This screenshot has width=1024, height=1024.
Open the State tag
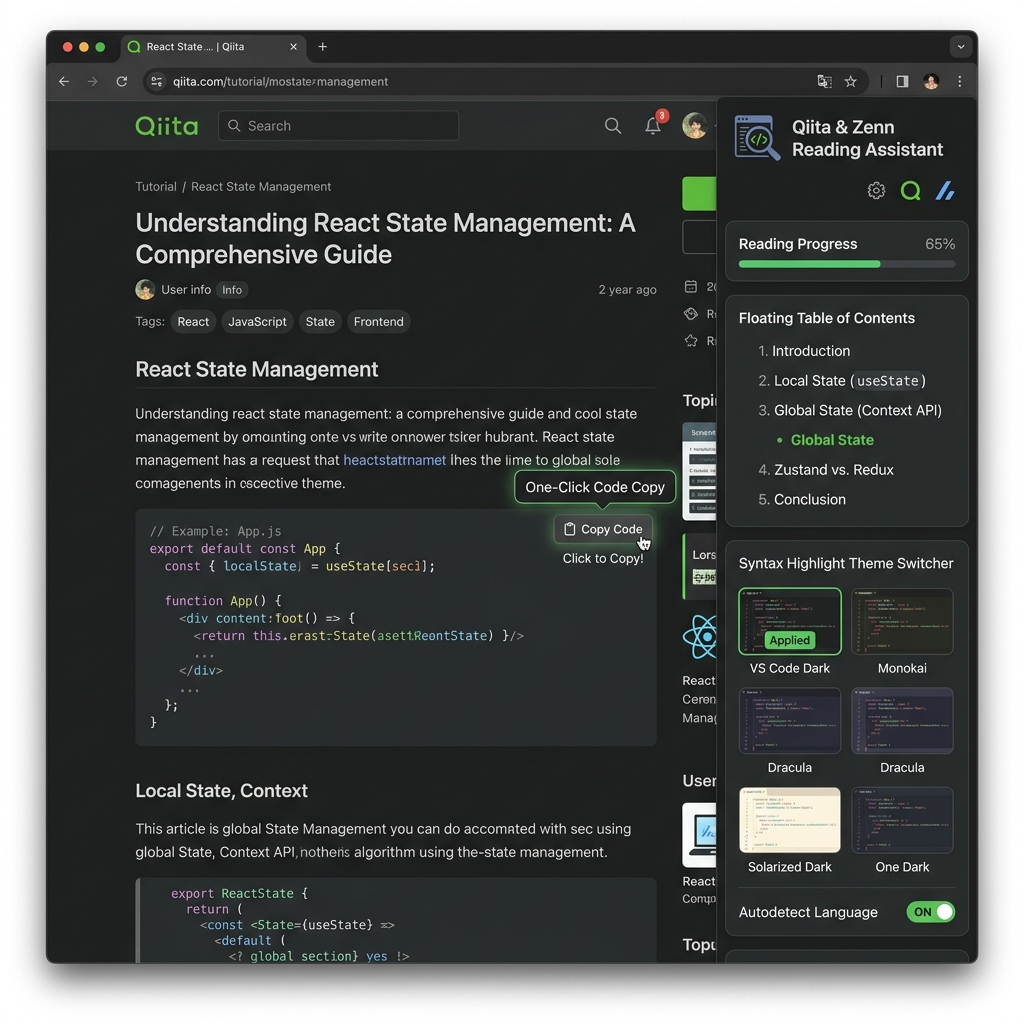click(320, 322)
